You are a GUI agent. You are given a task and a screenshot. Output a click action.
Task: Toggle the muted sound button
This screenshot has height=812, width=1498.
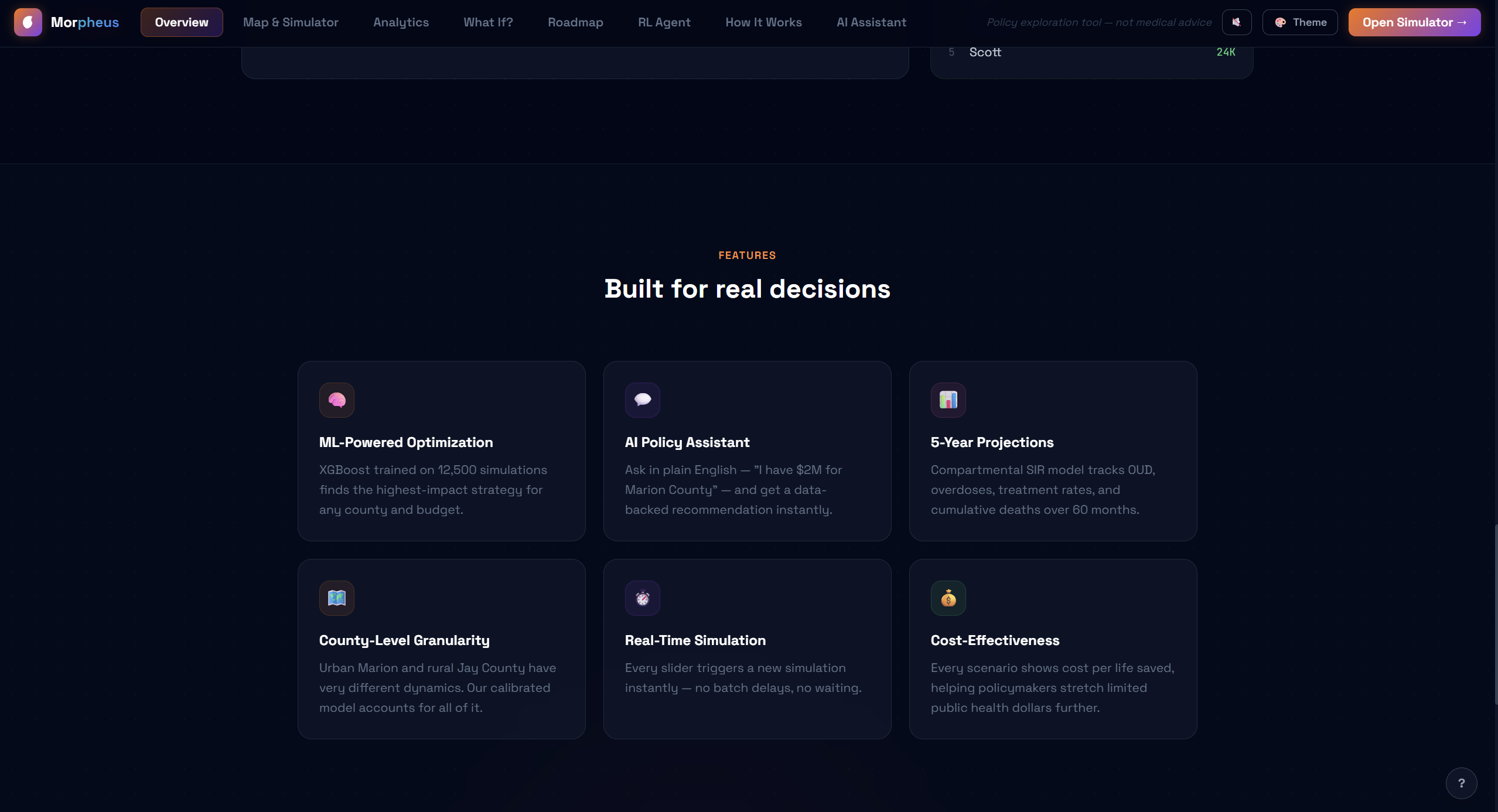(1236, 22)
